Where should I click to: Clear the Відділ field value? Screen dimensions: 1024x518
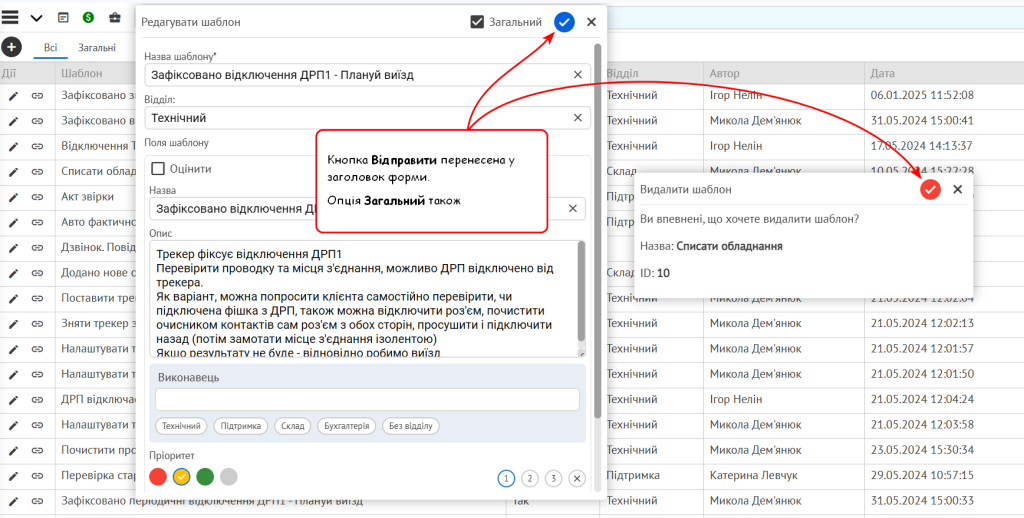click(x=577, y=118)
